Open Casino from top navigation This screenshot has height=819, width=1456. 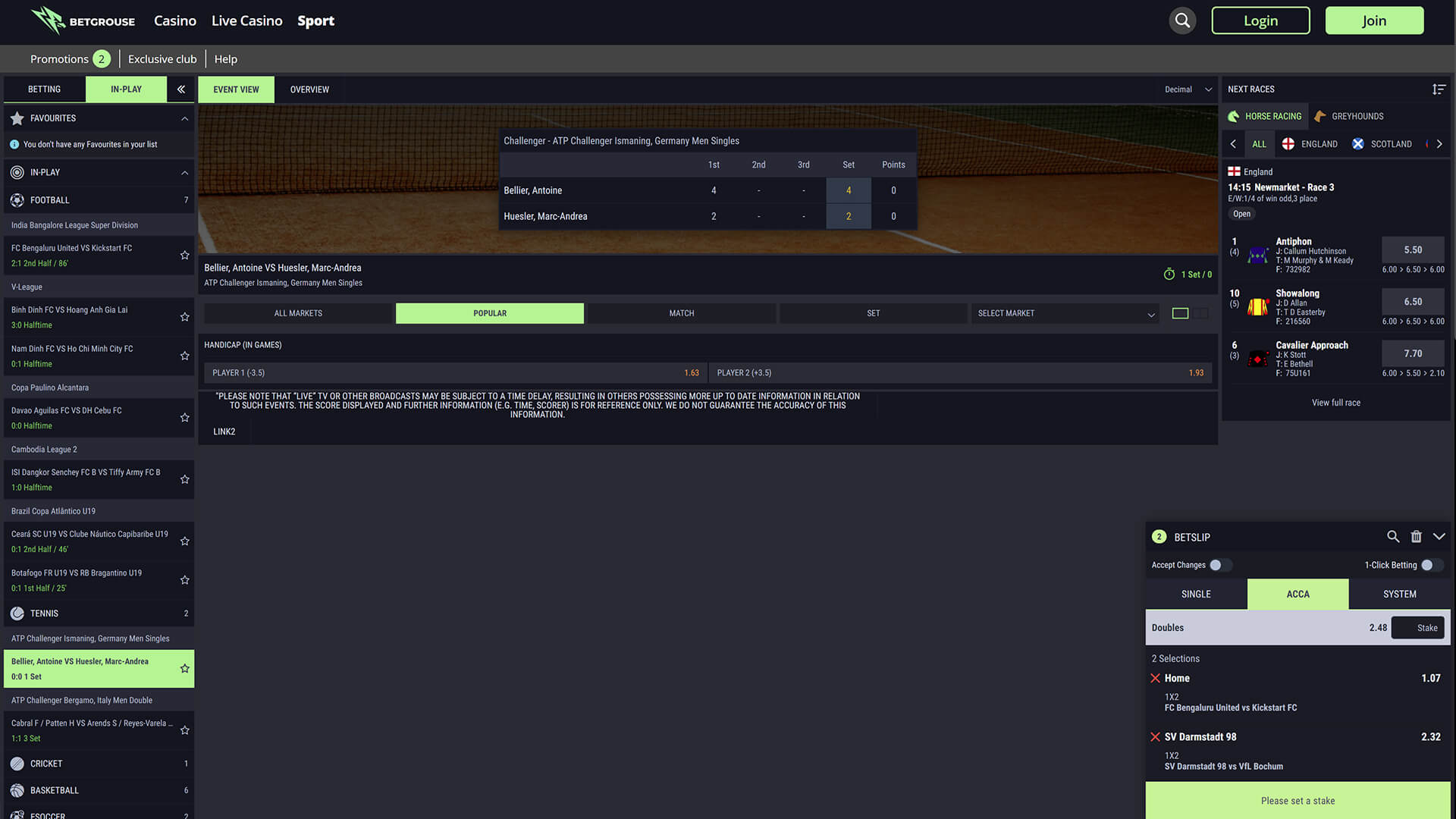175,20
